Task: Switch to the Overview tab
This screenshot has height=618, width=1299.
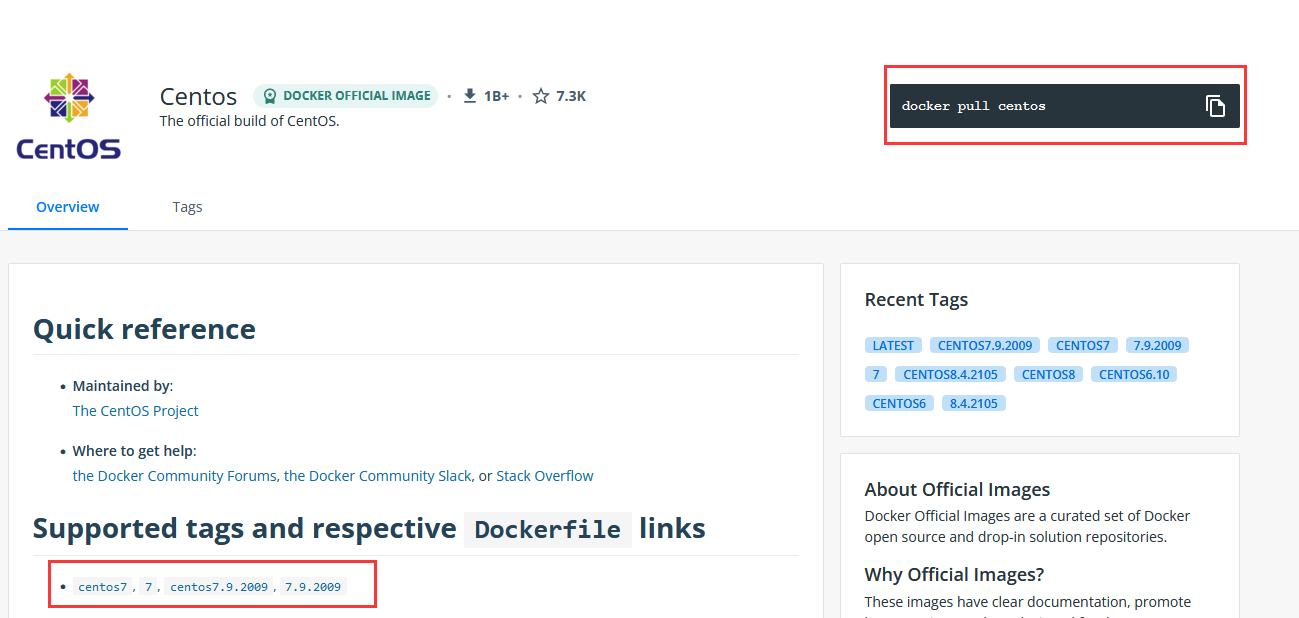Action: pos(68,207)
